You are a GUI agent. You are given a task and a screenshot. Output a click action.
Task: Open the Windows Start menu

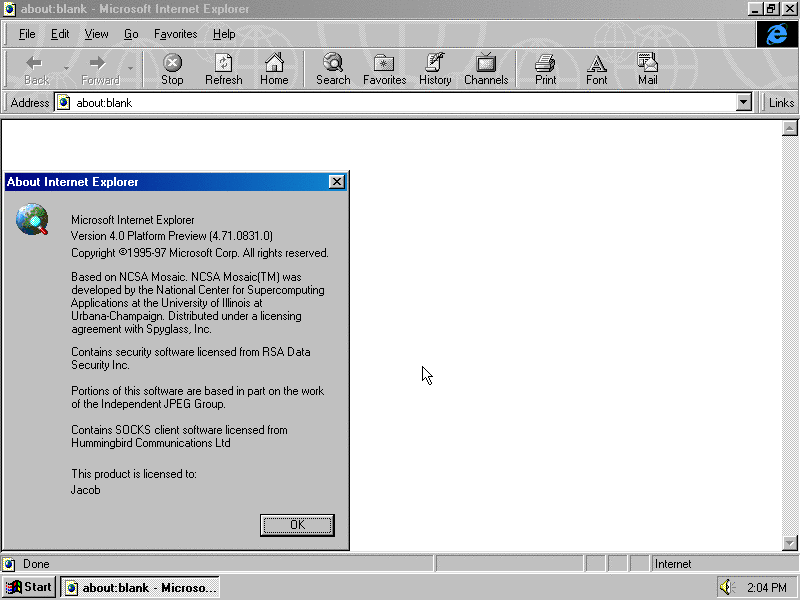point(30,587)
